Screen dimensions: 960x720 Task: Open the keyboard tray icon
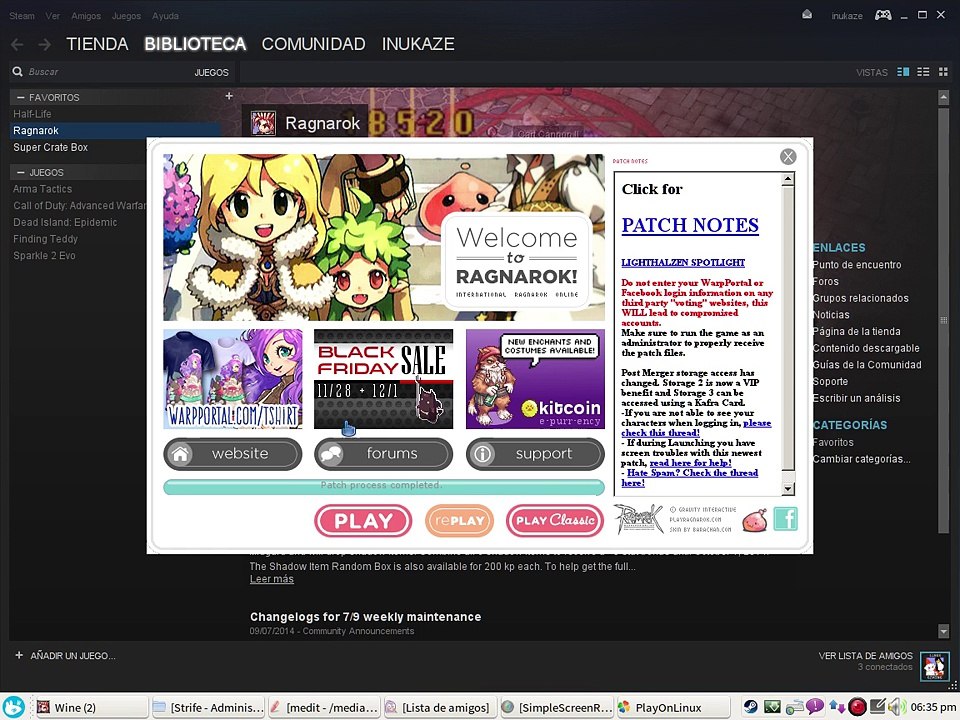(794, 707)
